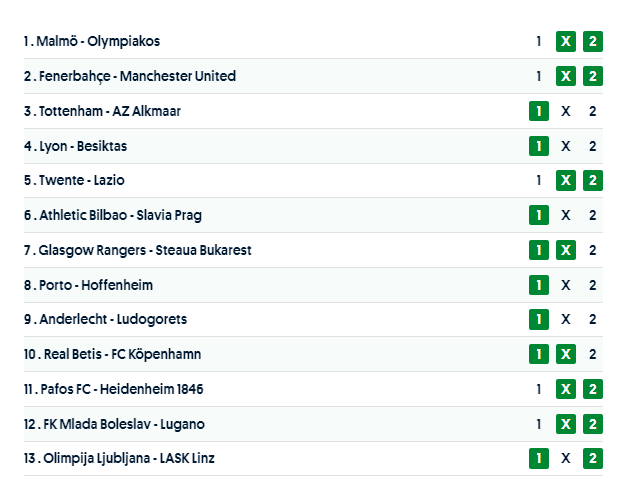
Task: Select X for Porto - Hoffenheim
Action: coord(565,285)
